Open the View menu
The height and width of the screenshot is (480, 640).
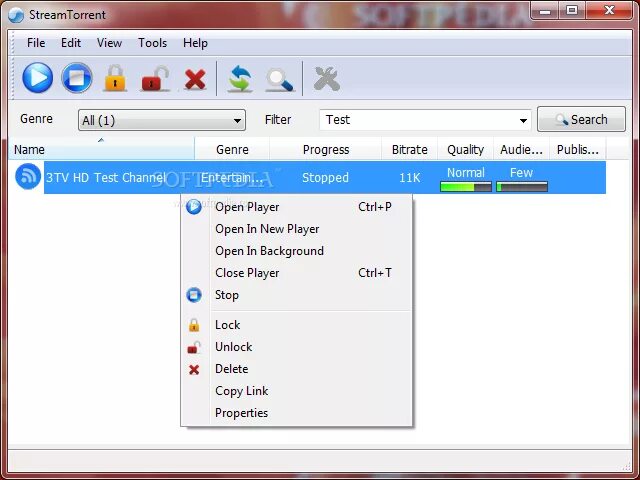[x=109, y=43]
